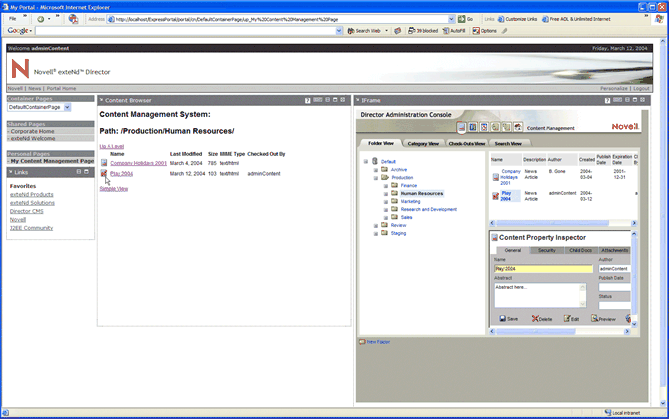Click the second Director Administration Console toolbar icon
The image size is (669, 419).
coord(473,127)
